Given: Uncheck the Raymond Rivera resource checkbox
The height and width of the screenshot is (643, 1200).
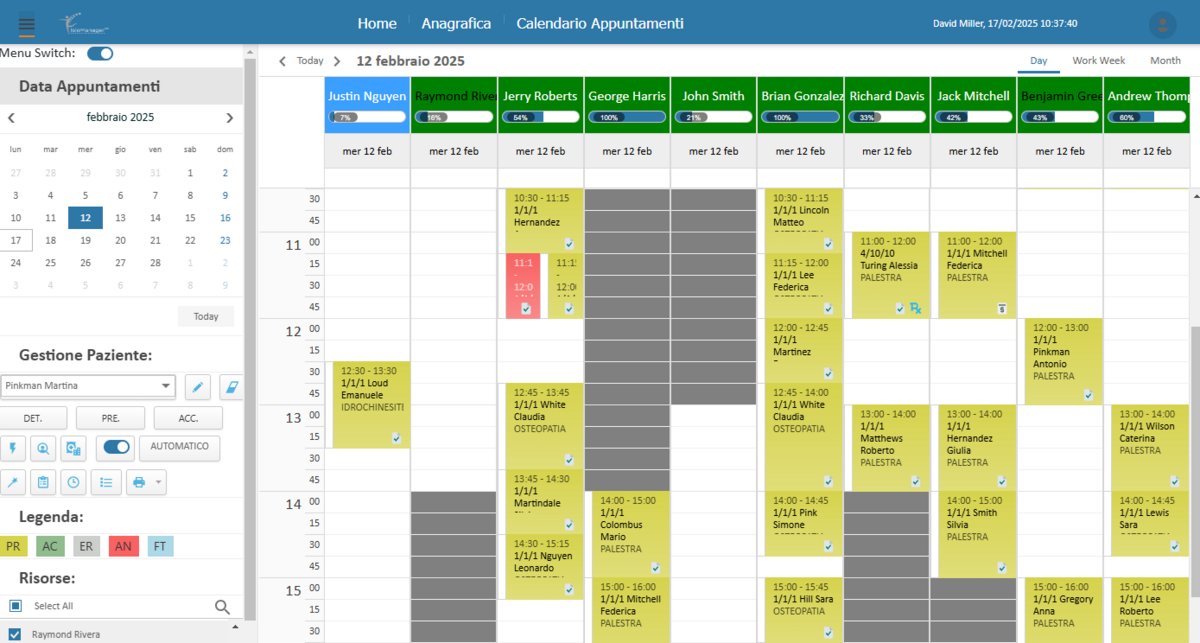Looking at the screenshot, I should (x=15, y=634).
